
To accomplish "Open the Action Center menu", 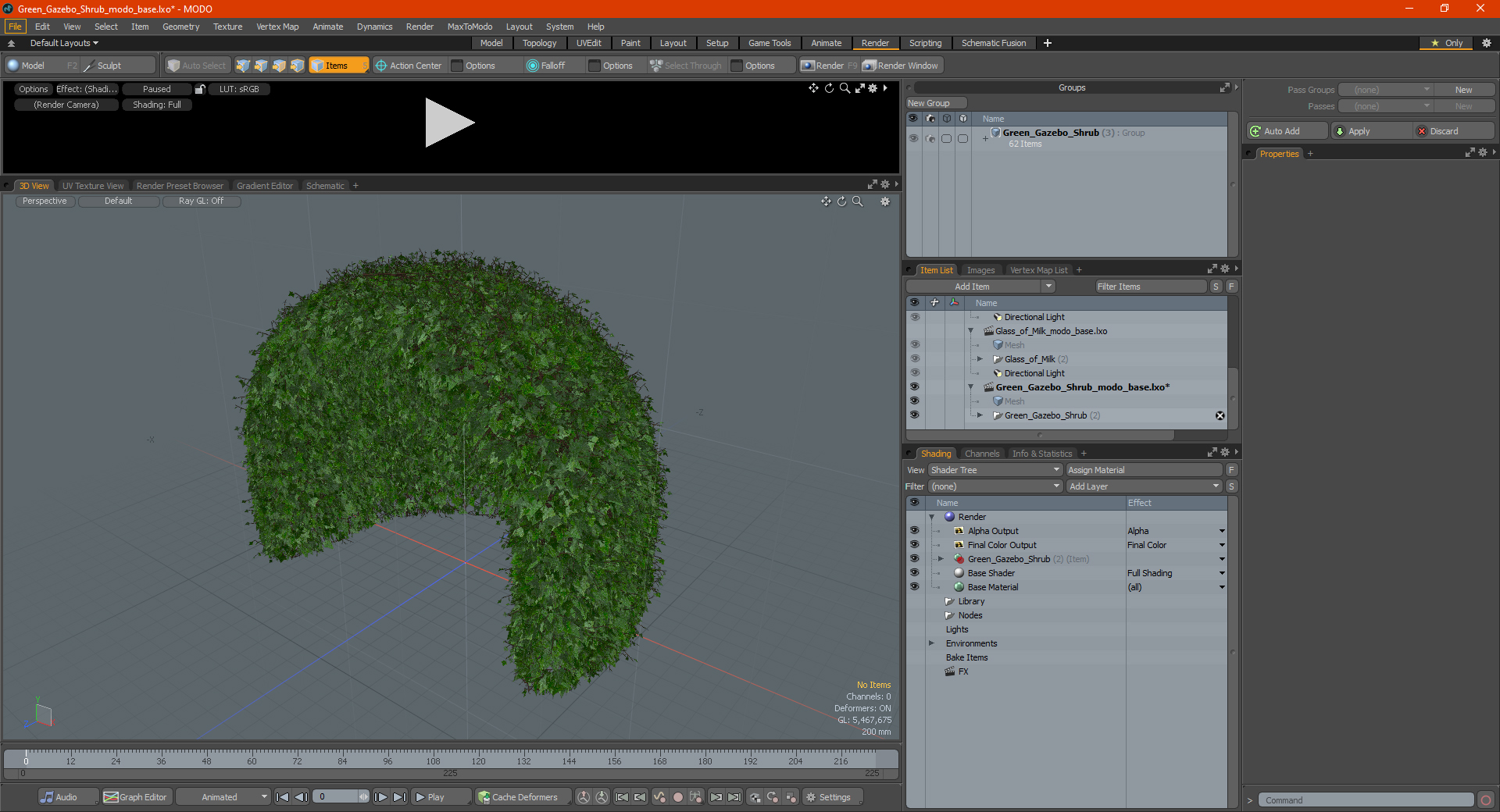I will [409, 66].
